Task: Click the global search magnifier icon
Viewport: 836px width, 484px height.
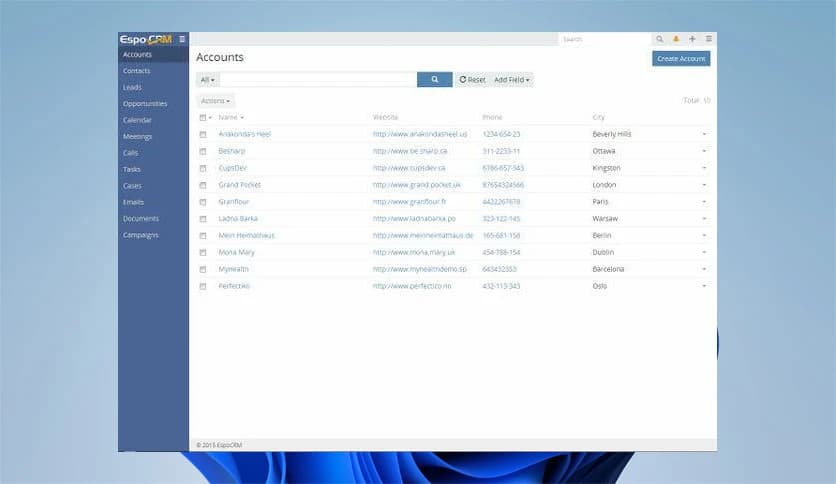Action: (660, 39)
